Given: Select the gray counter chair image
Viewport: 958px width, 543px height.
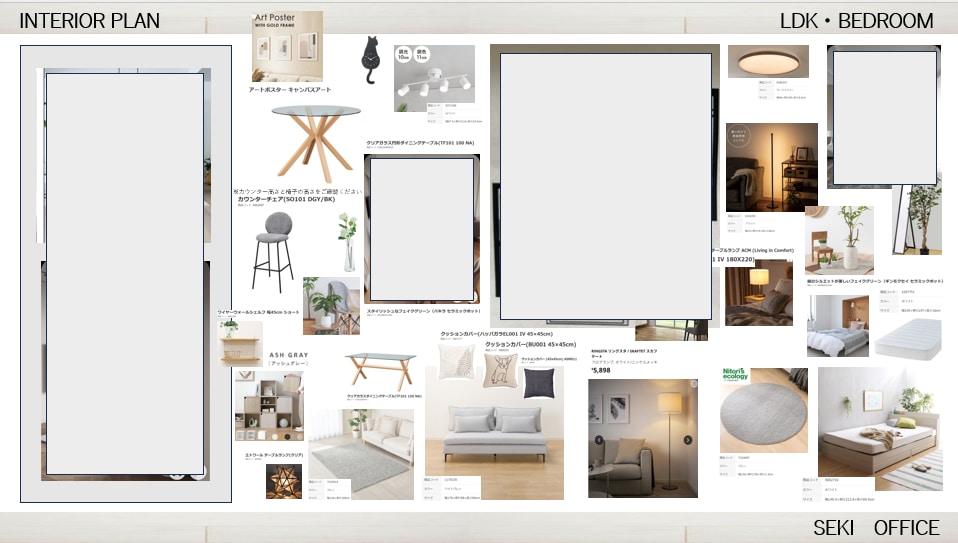Looking at the screenshot, I should (x=274, y=250).
